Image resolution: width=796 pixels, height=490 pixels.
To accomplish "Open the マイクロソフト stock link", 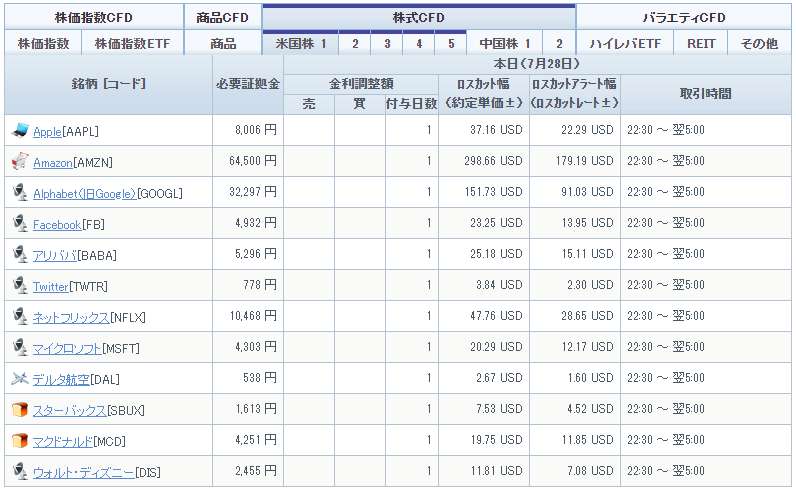I will 67,348.
